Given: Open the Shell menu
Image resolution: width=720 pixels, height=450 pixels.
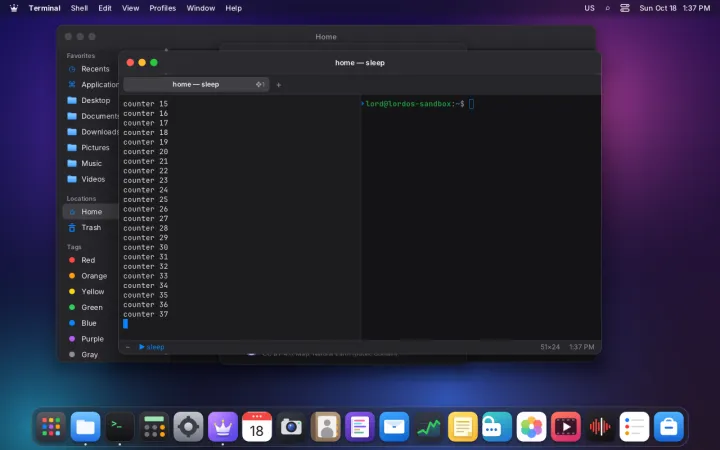Looking at the screenshot, I should [79, 8].
